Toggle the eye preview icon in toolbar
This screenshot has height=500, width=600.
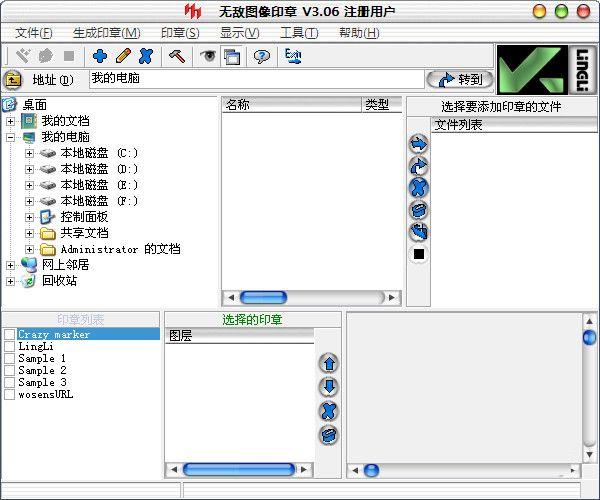click(208, 57)
